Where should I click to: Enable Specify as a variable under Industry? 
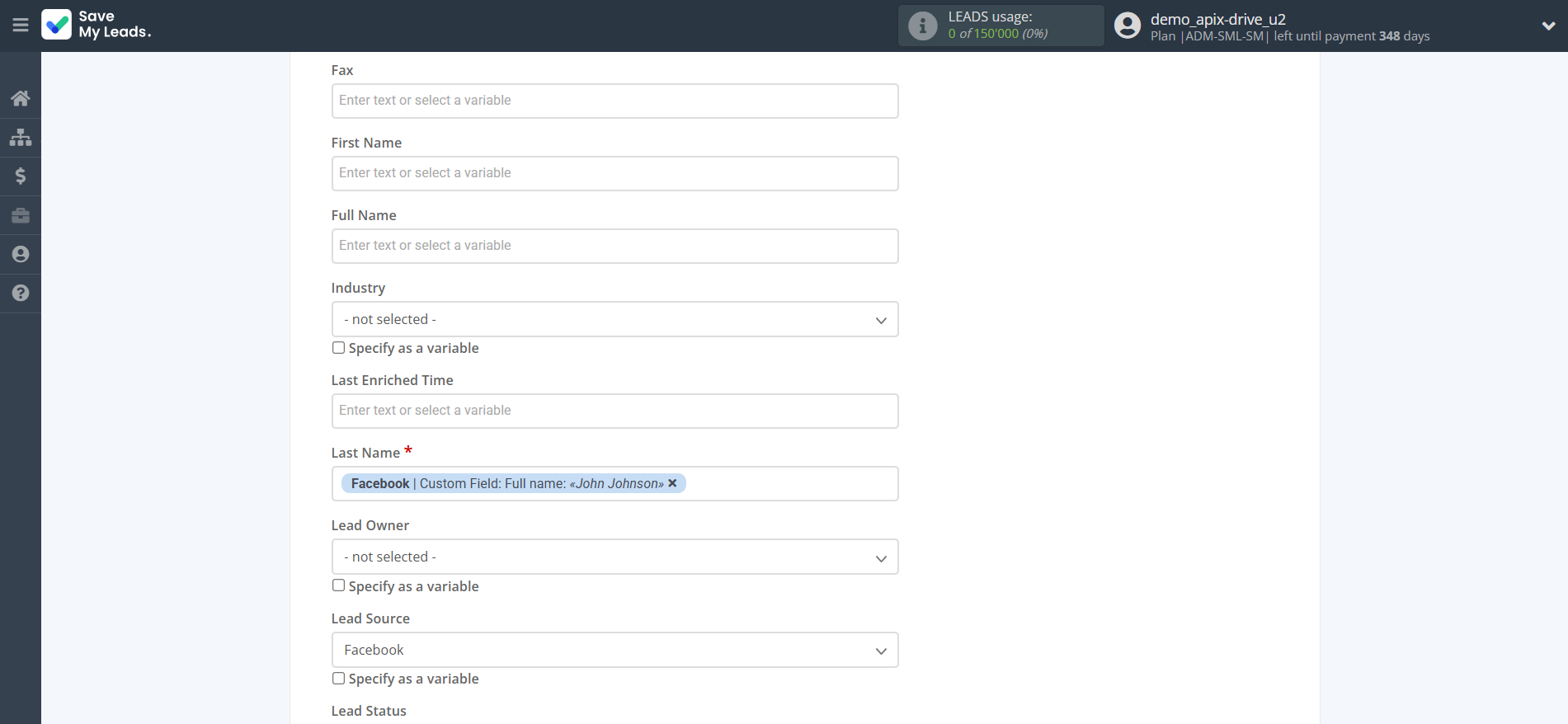[x=338, y=348]
